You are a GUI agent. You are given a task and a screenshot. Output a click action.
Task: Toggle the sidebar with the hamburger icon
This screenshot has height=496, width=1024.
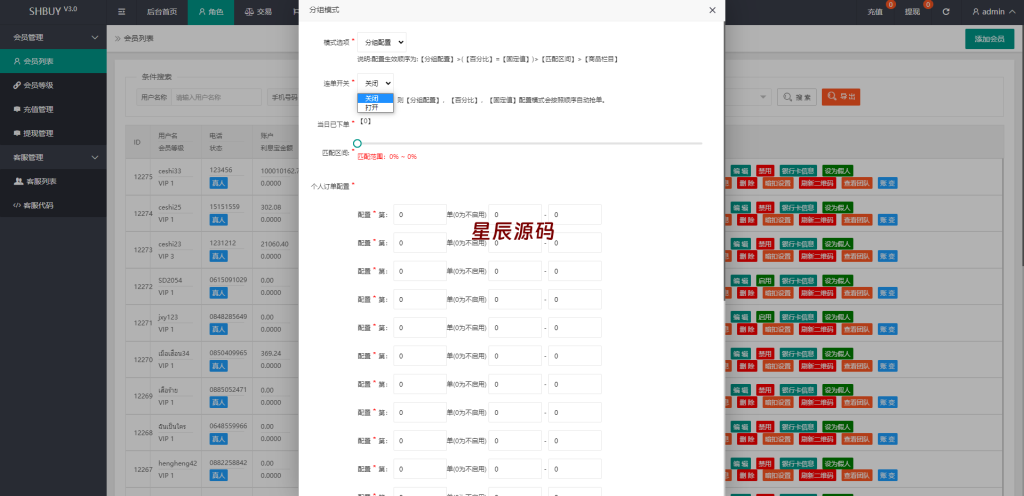click(x=121, y=12)
